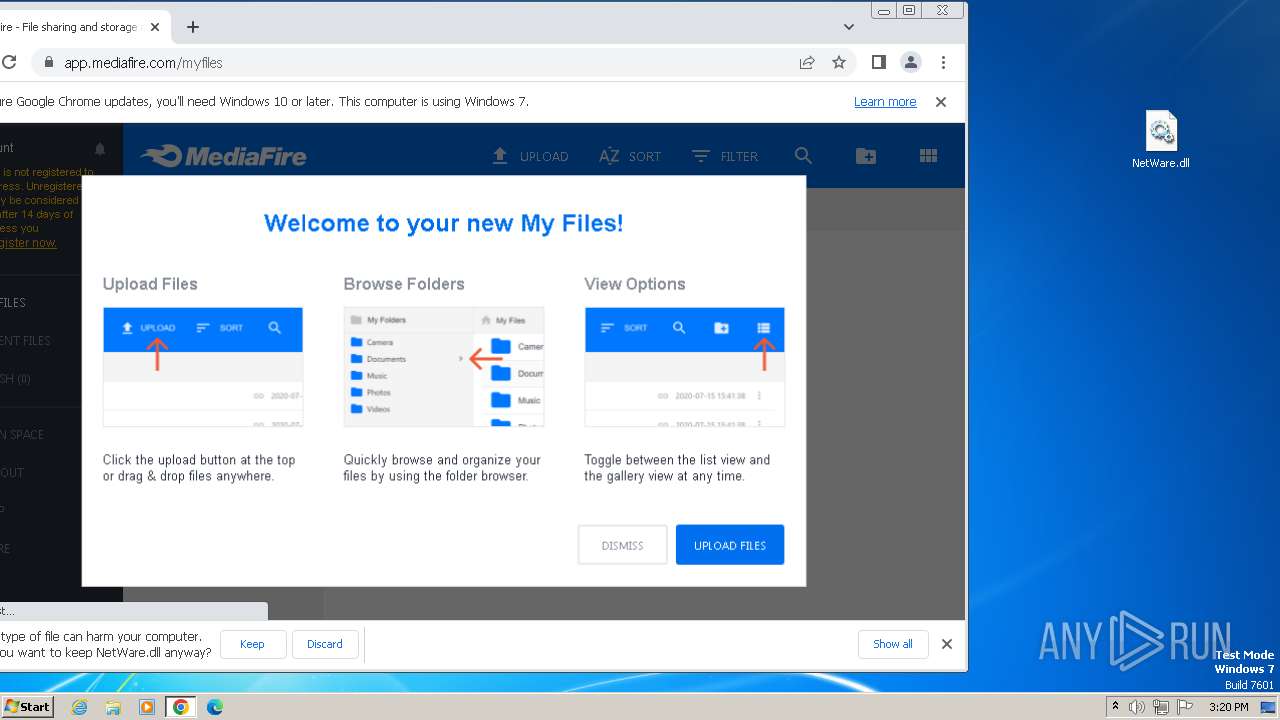Open Windows Media Player from taskbar
This screenshot has height=720, width=1280.
pyautogui.click(x=147, y=707)
